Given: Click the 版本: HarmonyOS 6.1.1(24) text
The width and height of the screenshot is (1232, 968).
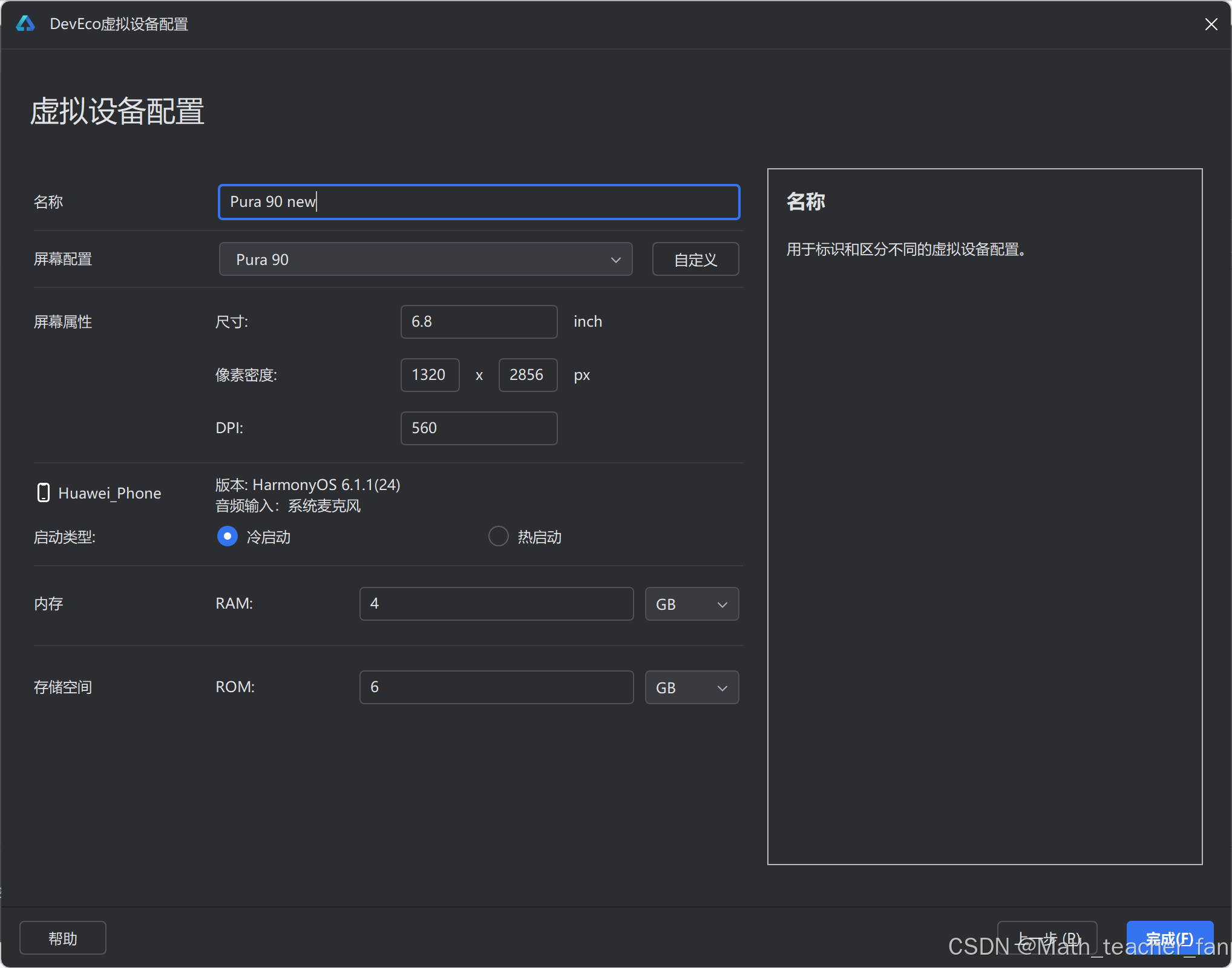Looking at the screenshot, I should click(308, 485).
